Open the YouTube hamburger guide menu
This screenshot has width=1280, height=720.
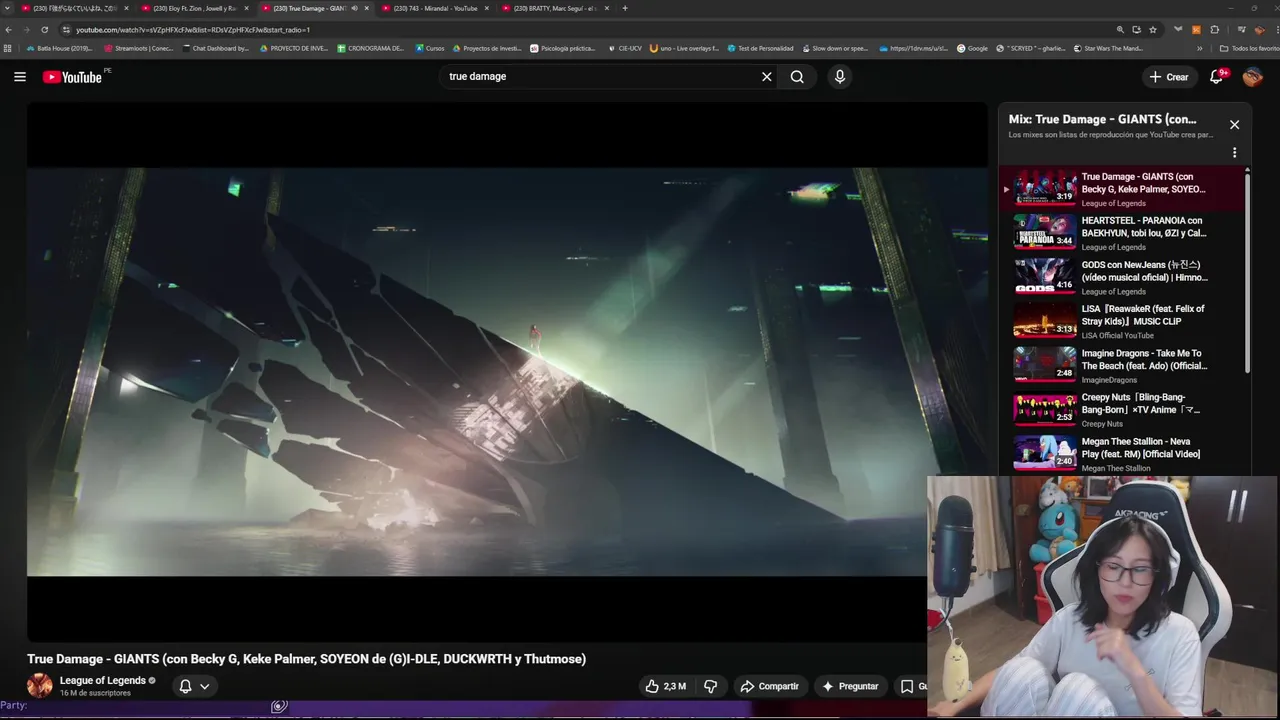click(20, 76)
